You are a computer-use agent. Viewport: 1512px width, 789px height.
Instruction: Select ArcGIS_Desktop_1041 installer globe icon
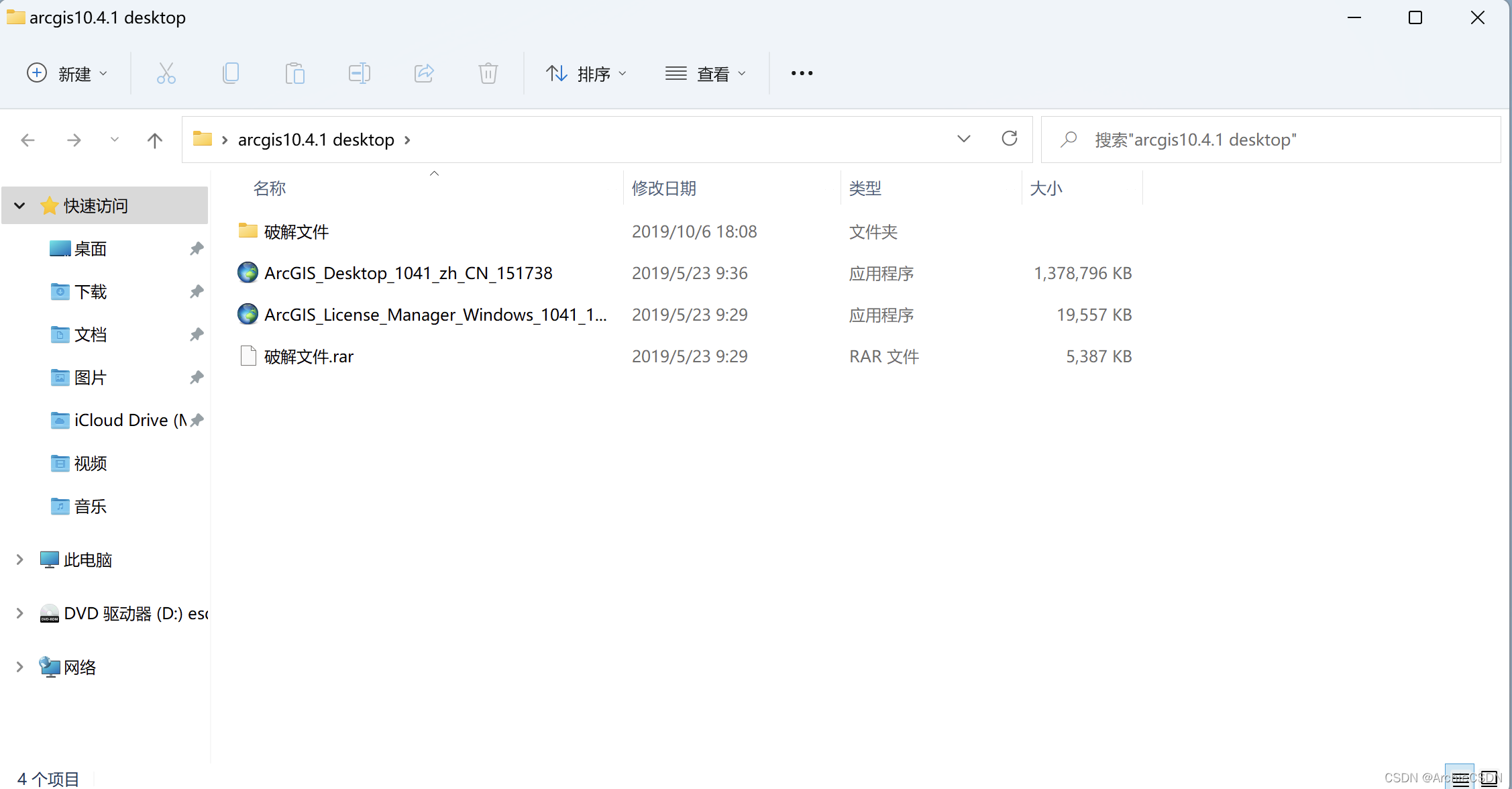pos(248,272)
